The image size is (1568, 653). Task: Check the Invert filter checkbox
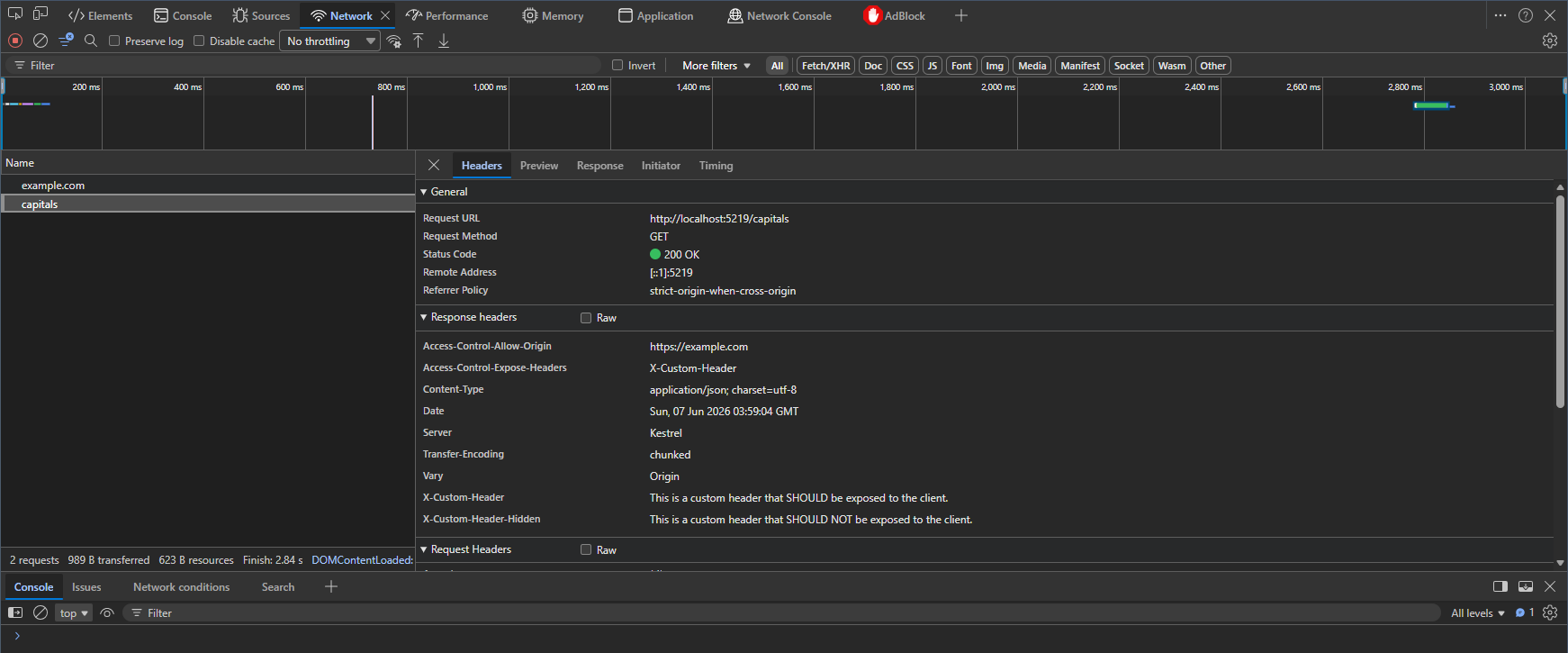[x=617, y=65]
